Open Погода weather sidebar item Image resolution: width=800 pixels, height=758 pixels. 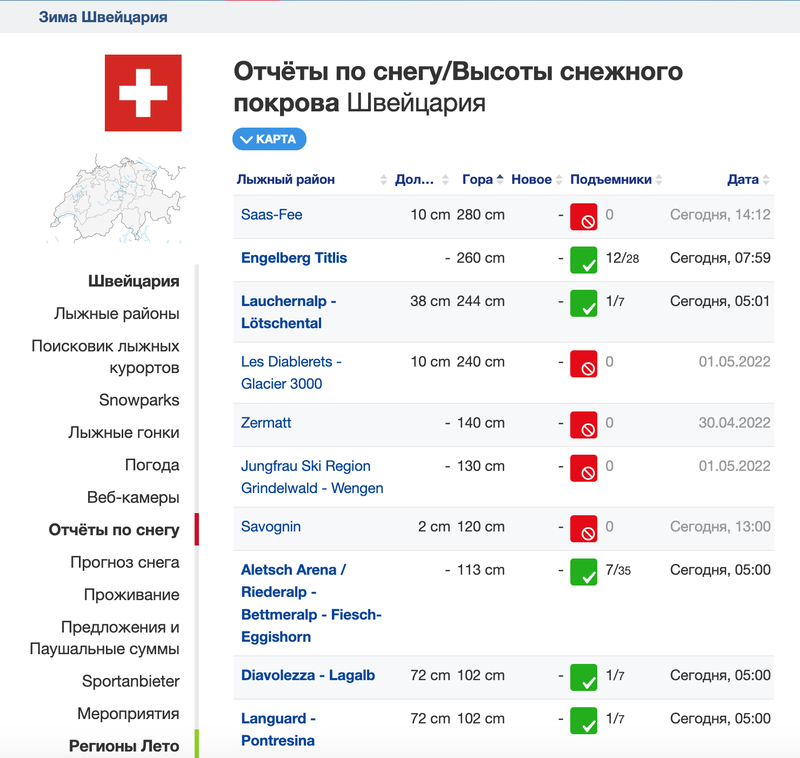(152, 465)
